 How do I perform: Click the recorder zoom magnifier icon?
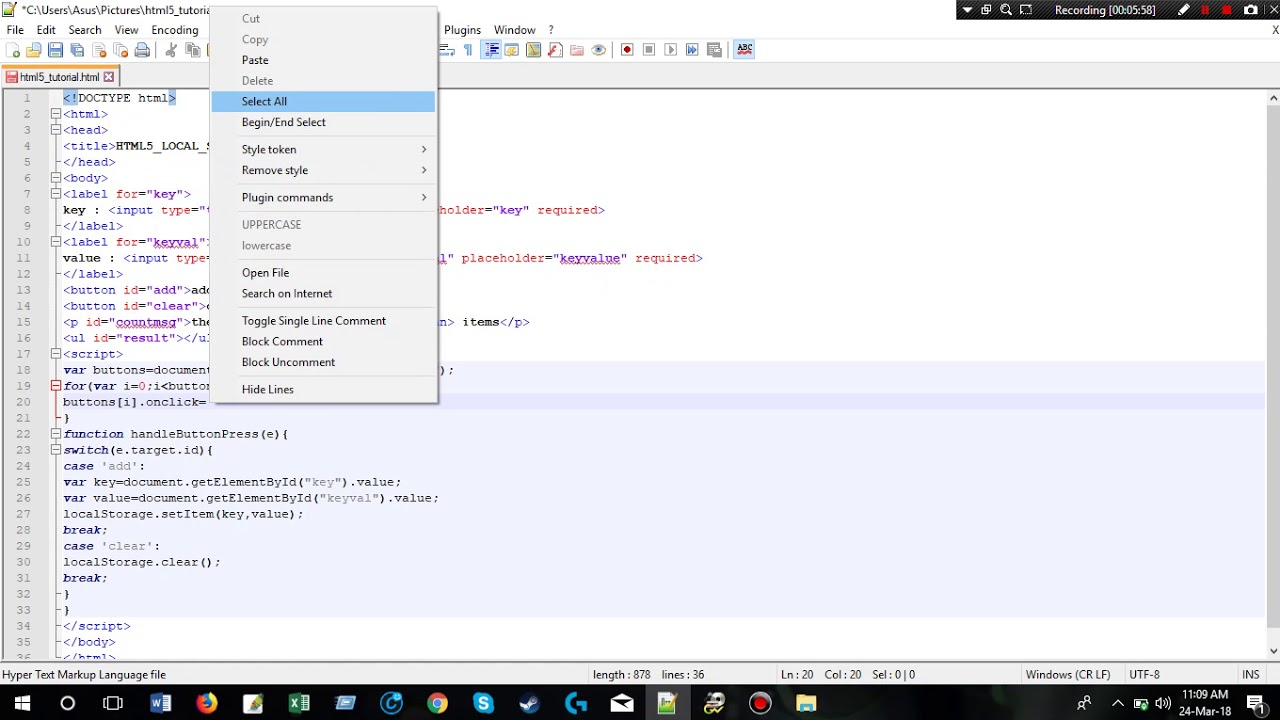pyautogui.click(x=1006, y=10)
